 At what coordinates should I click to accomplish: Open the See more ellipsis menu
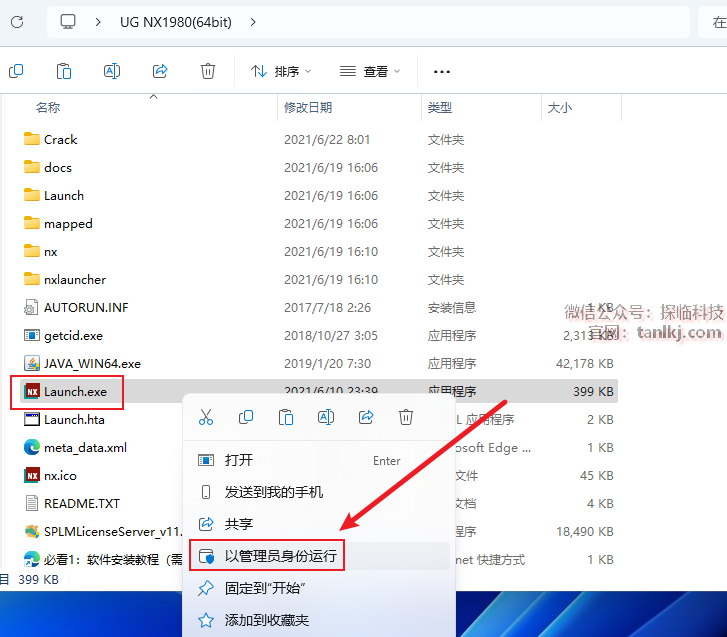441,71
